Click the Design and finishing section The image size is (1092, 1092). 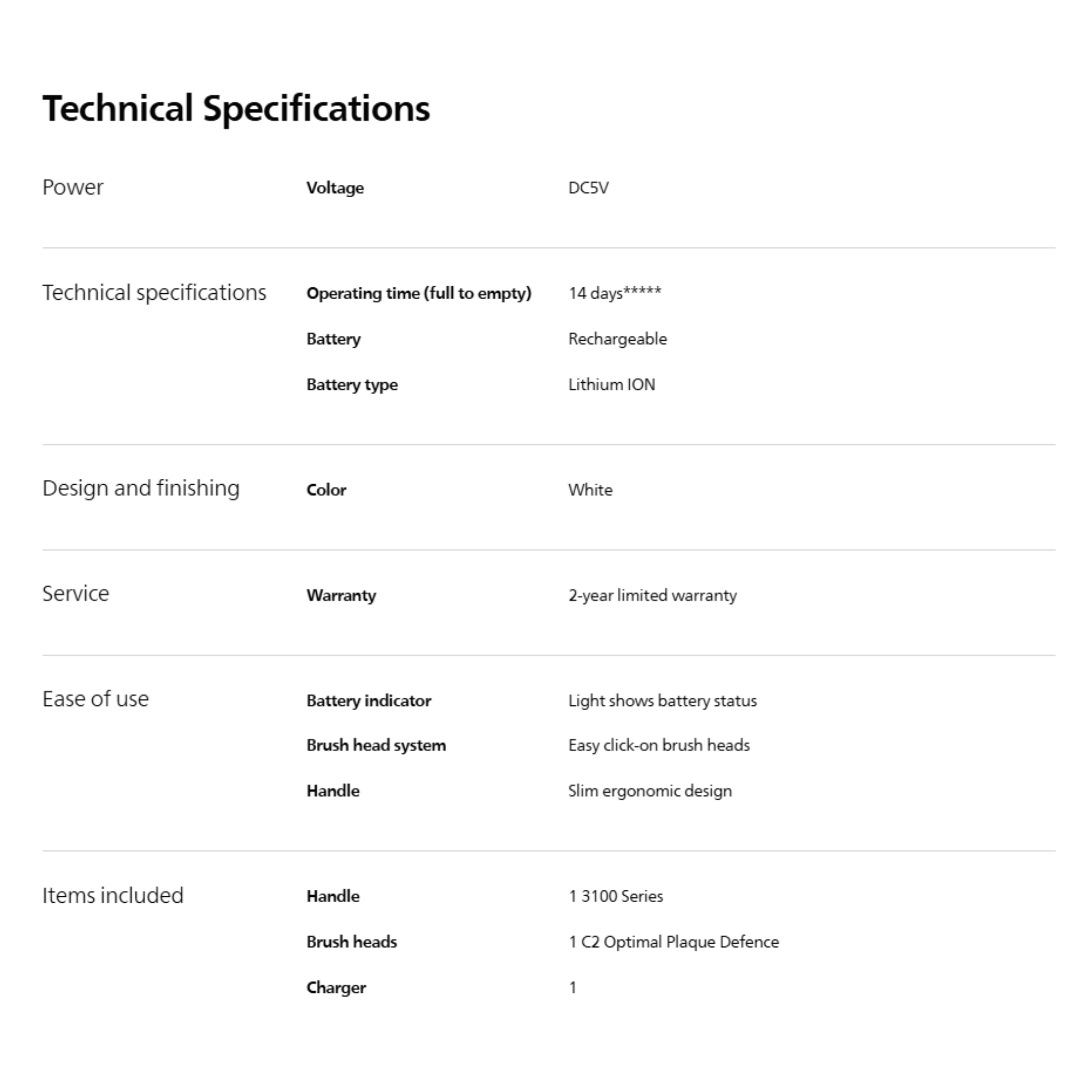[141, 488]
